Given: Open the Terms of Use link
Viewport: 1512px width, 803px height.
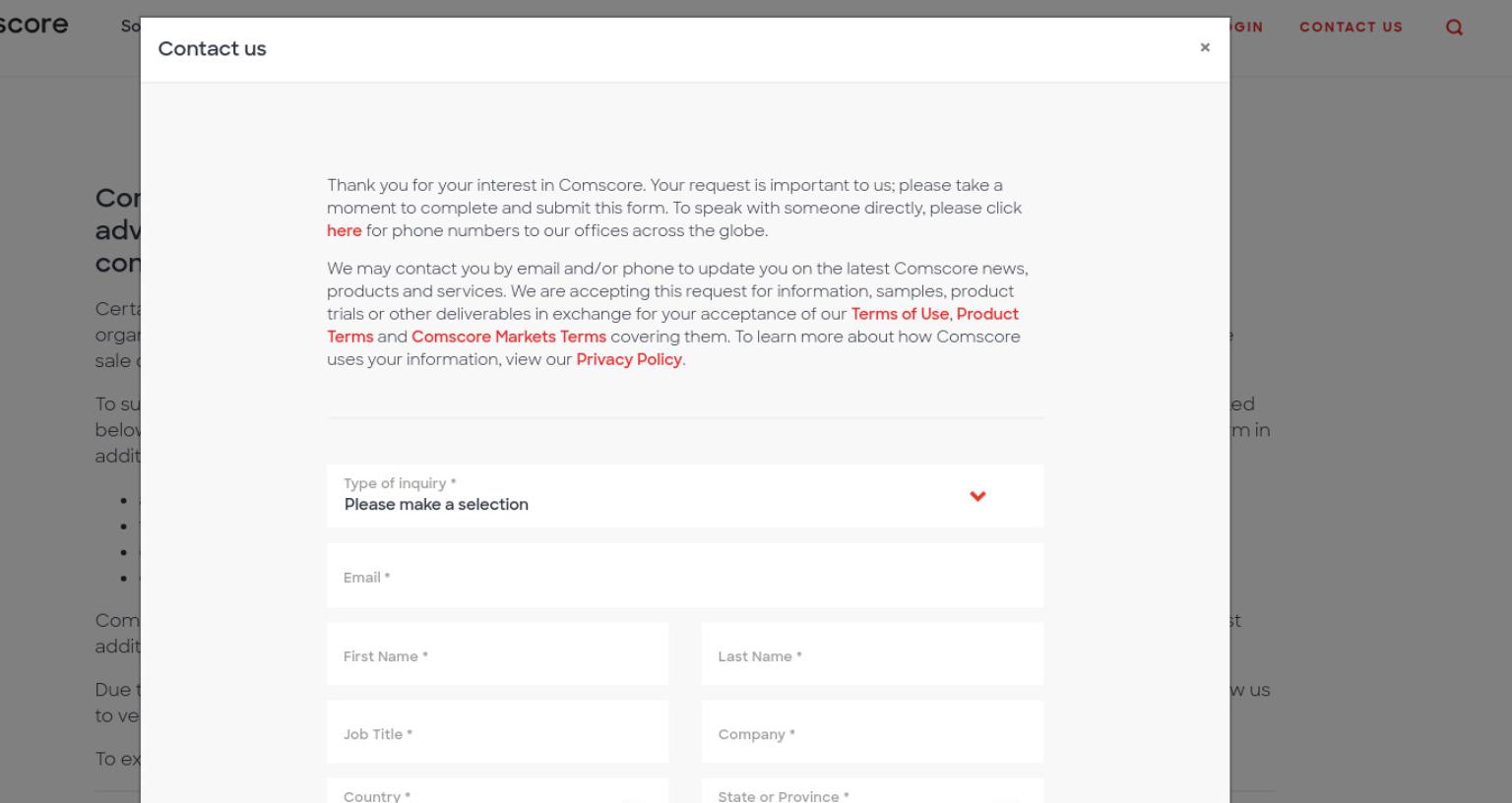Looking at the screenshot, I should click(900, 314).
